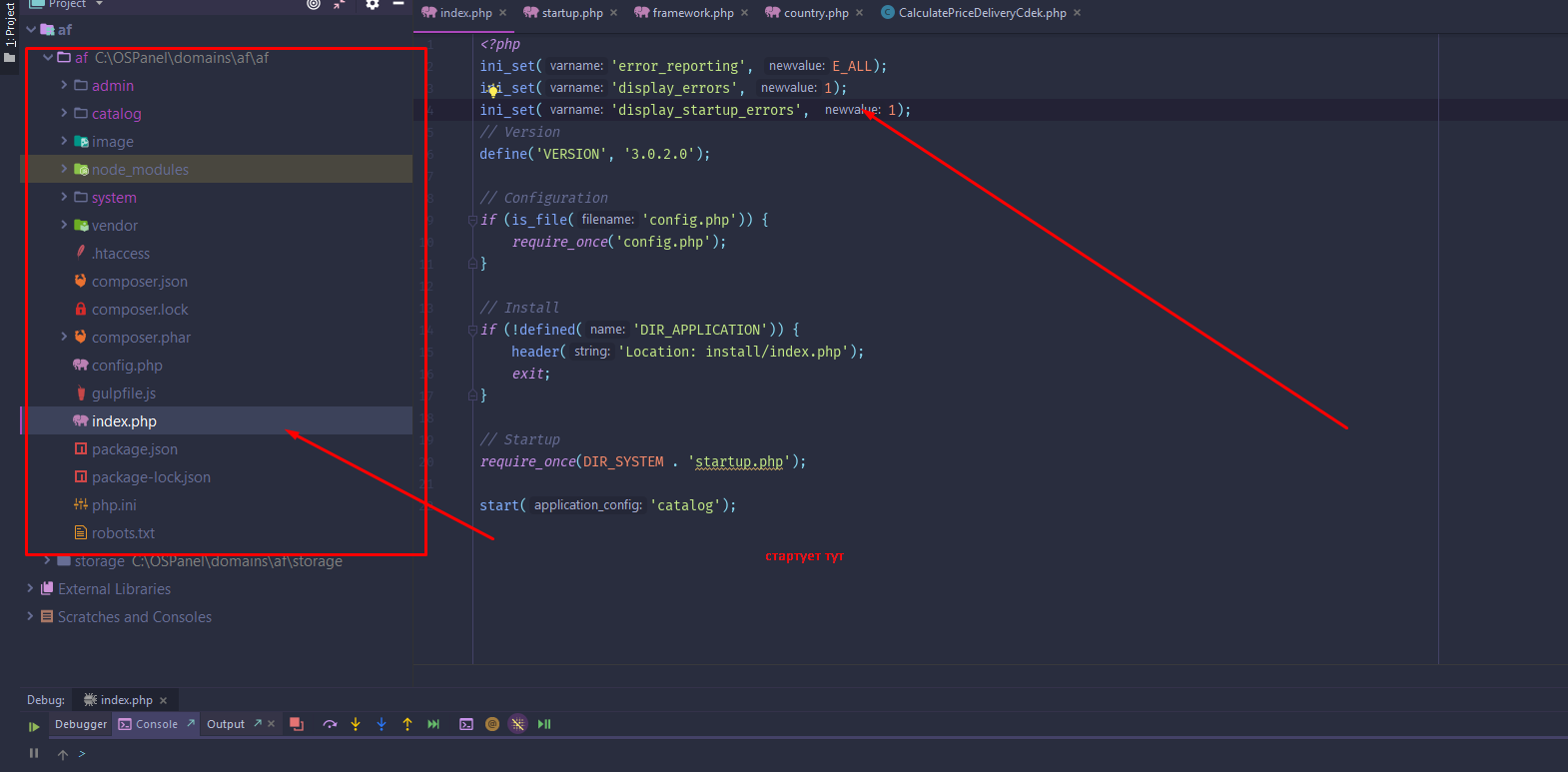
Task: Expand the node_modules folder
Action: (64, 170)
